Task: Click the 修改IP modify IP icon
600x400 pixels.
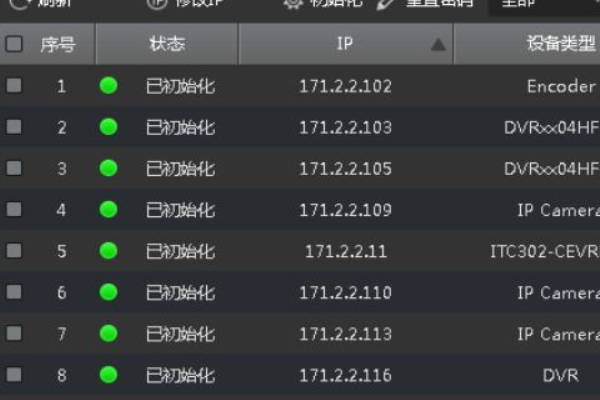Action: coord(157,4)
